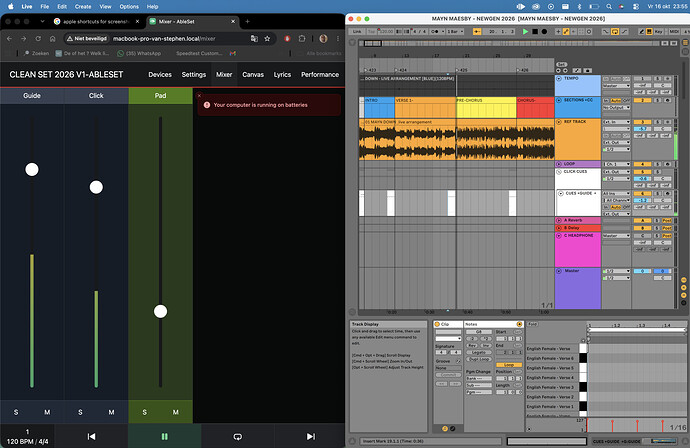The height and width of the screenshot is (448, 690).
Task: Enable the MIDI arrangement overdub plus button
Action: 558,32
